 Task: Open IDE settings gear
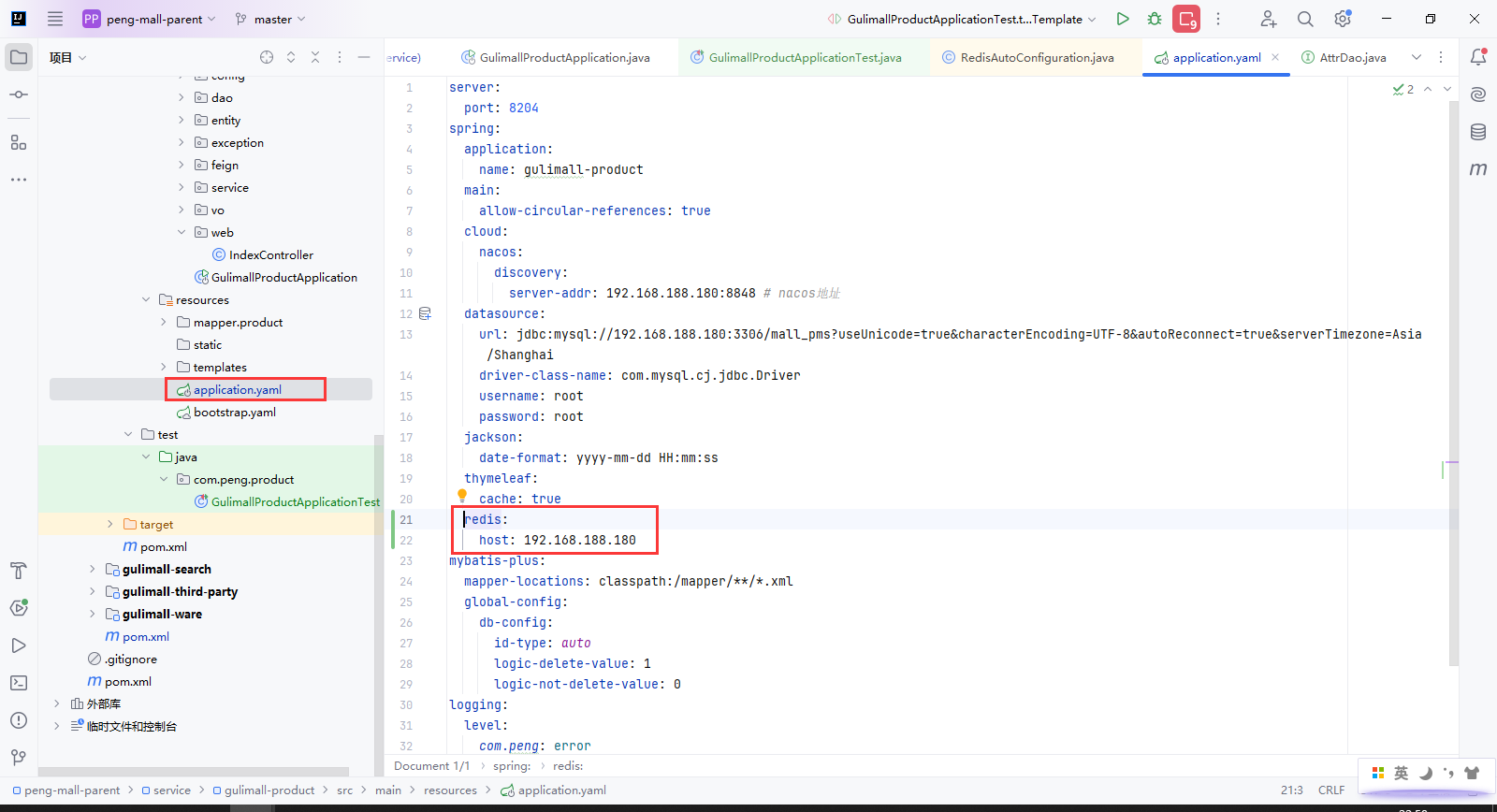(x=1343, y=19)
